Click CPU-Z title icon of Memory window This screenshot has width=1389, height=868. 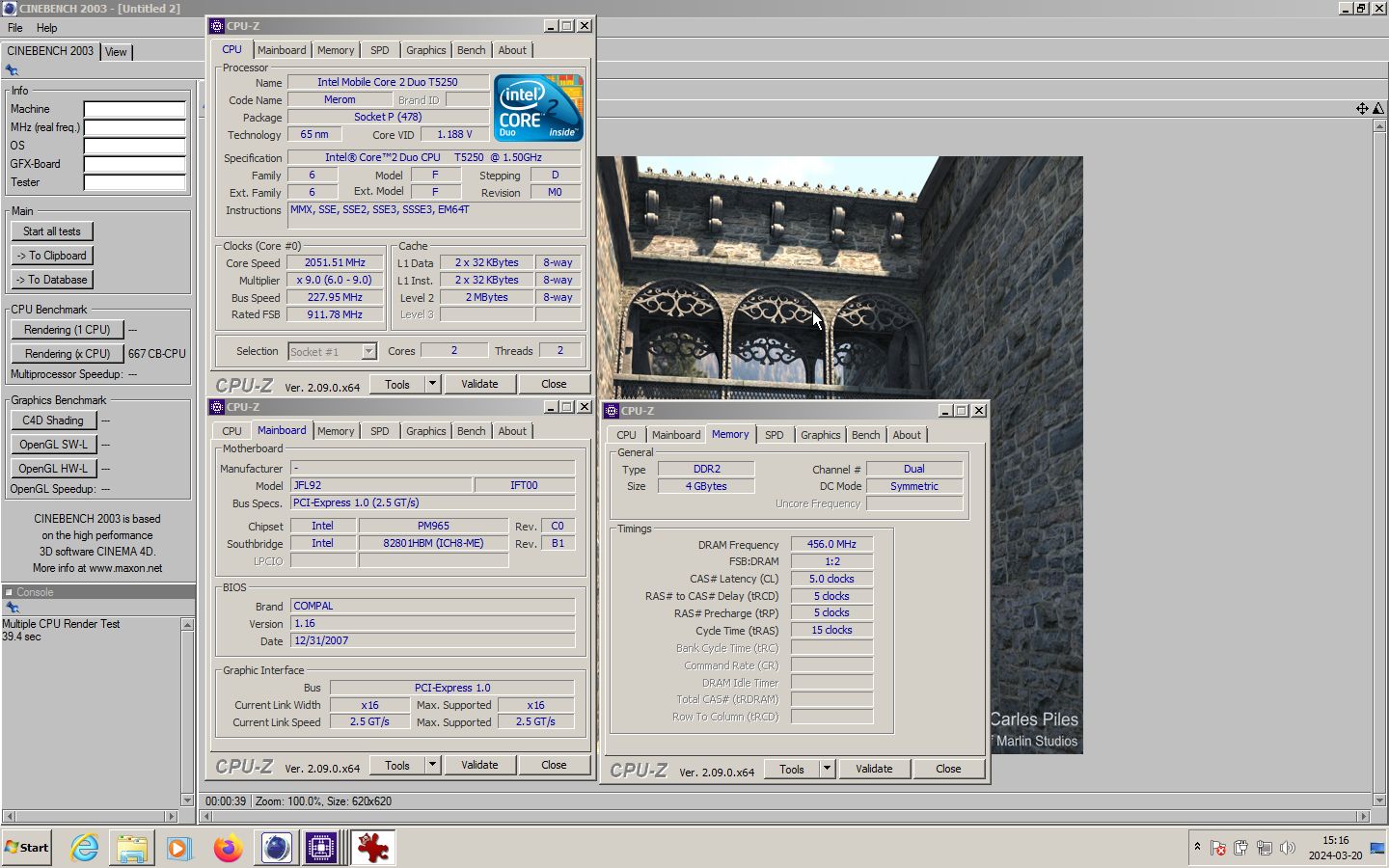tap(611, 411)
